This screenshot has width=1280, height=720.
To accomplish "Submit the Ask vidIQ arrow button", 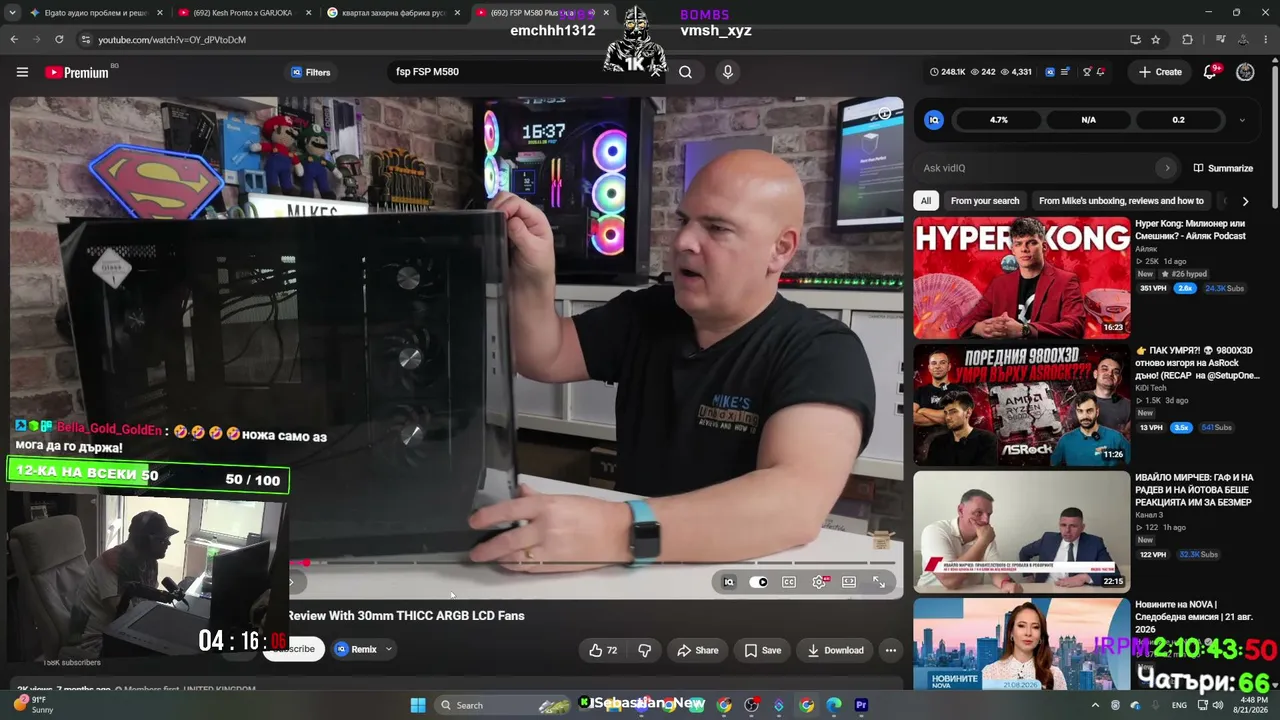I will [x=1167, y=168].
